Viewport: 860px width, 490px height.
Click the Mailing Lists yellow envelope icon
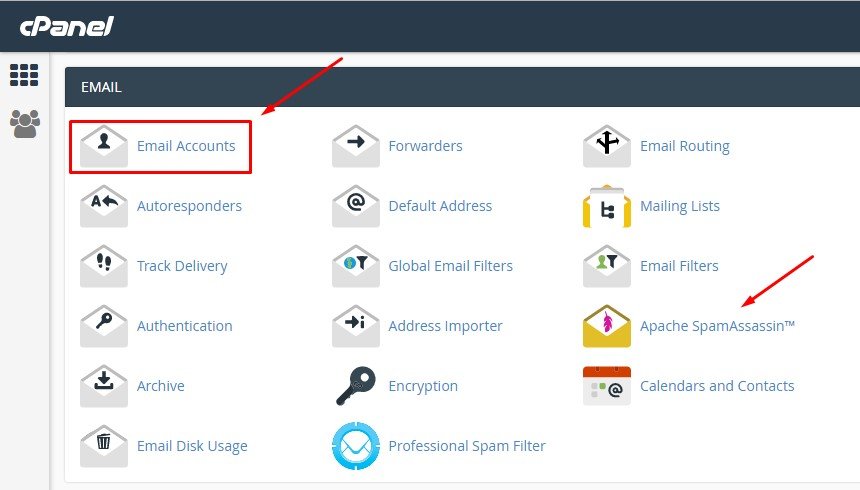coord(607,206)
